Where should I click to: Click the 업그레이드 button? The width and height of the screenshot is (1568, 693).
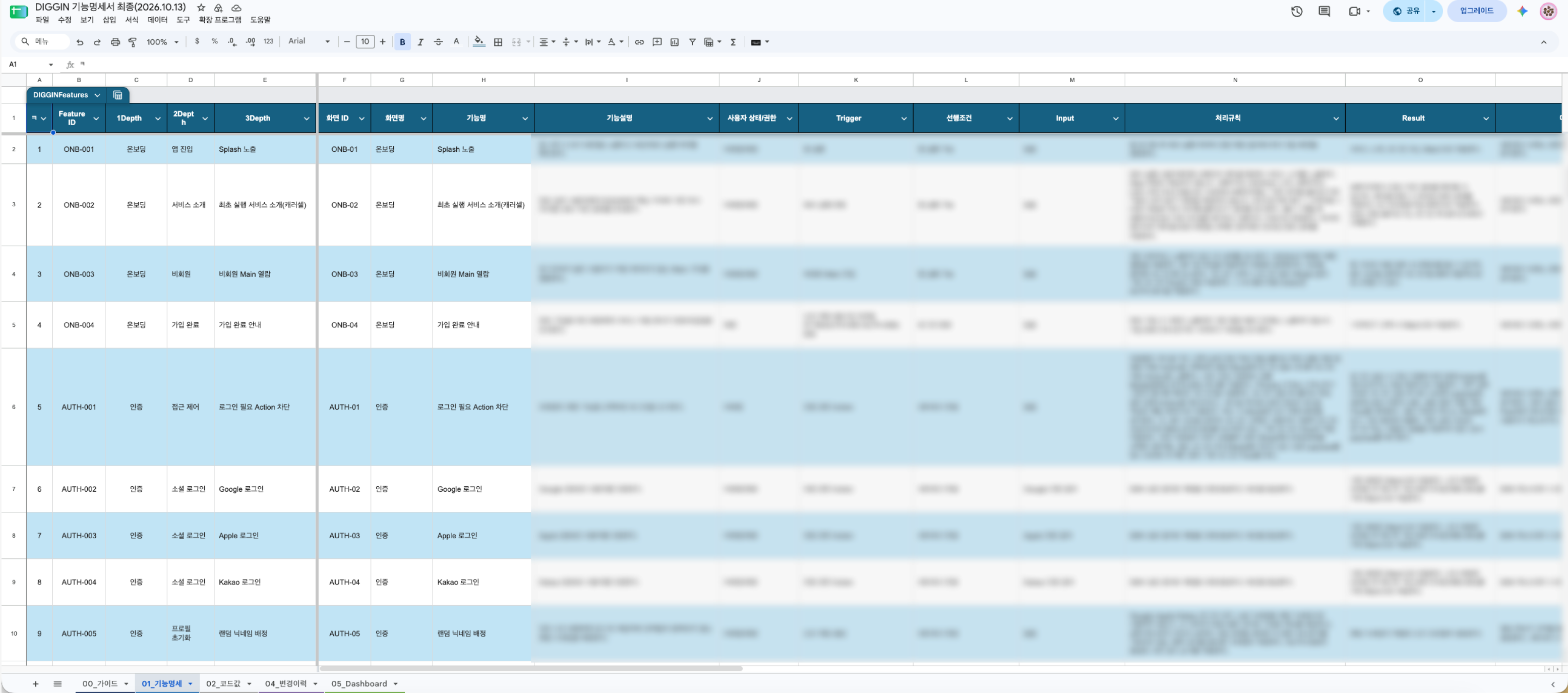1477,11
